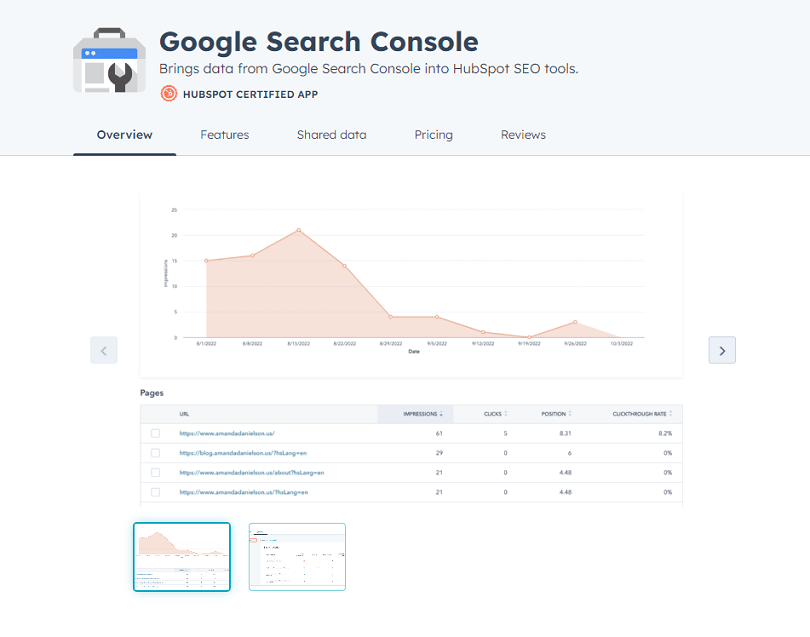Click the 8/22/2022 data point on chart
The height and width of the screenshot is (637, 810).
coord(345,266)
